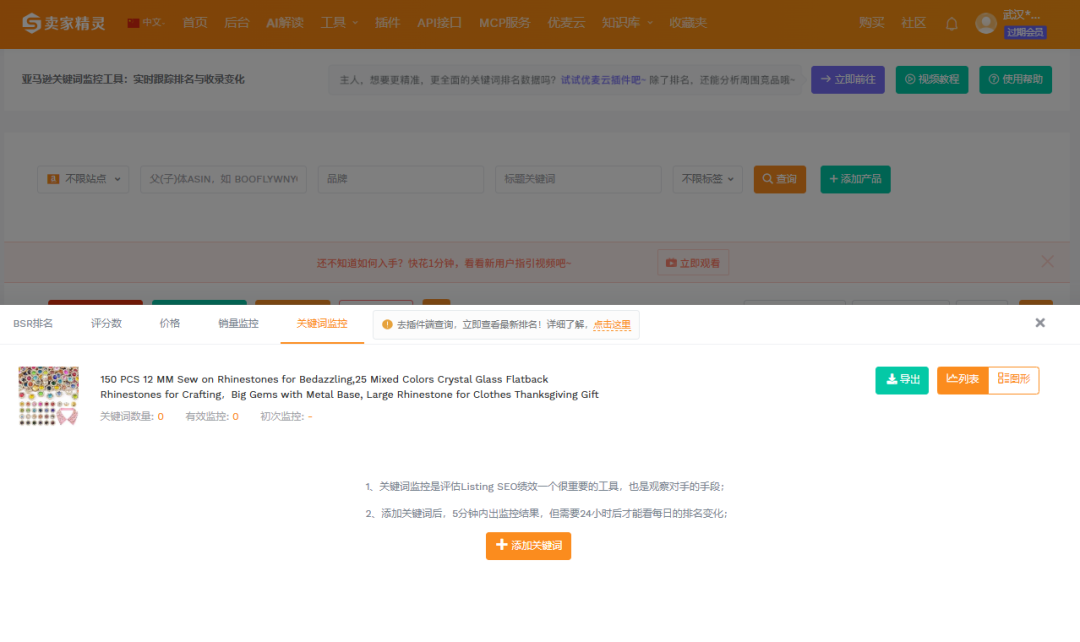Open the 不限标签 tag dropdown
The width and height of the screenshot is (1080, 642).
coord(707,179)
